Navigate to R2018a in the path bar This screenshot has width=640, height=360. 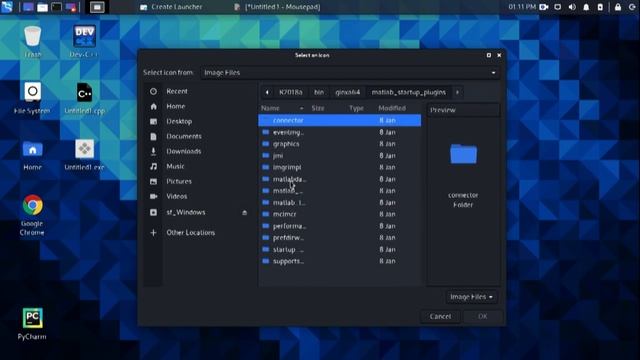[291, 92]
